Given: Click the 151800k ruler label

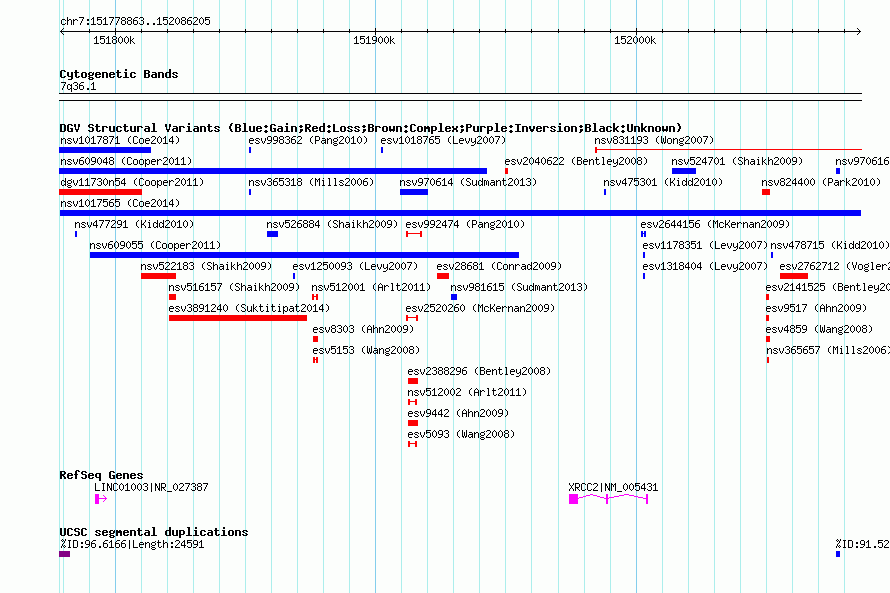Looking at the screenshot, I should (114, 40).
